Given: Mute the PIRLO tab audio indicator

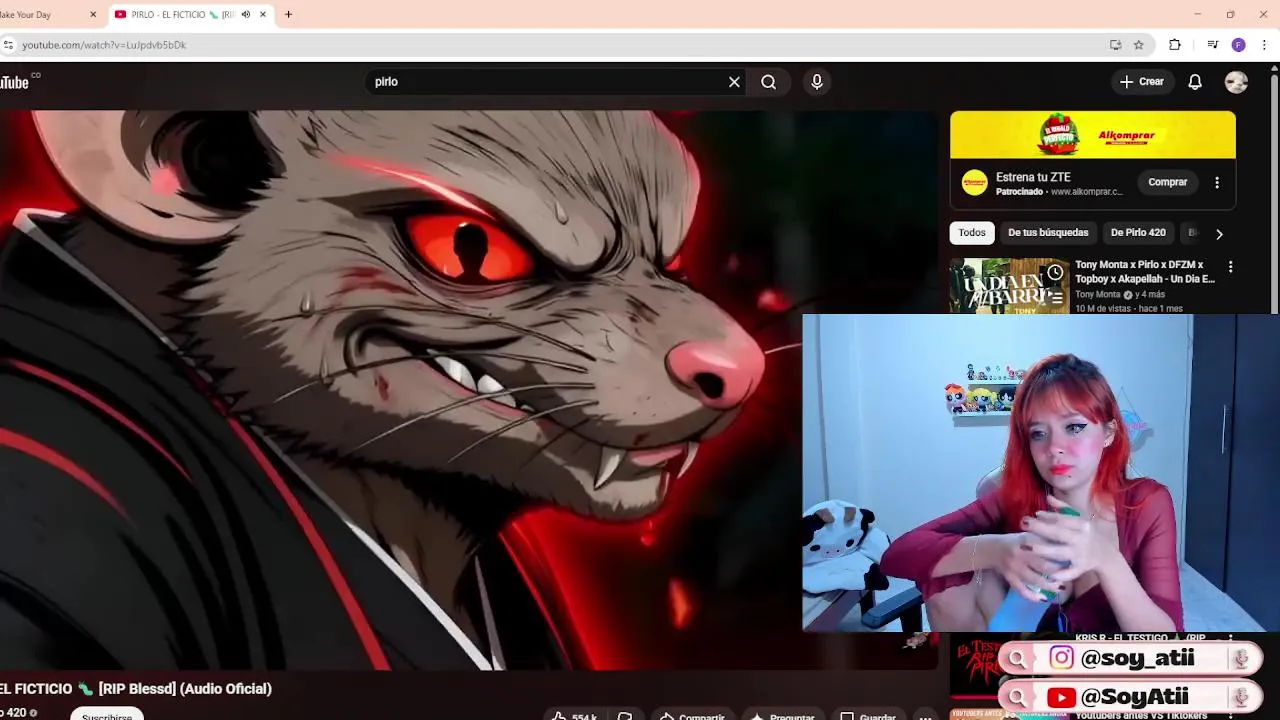Looking at the screenshot, I should pyautogui.click(x=245, y=15).
